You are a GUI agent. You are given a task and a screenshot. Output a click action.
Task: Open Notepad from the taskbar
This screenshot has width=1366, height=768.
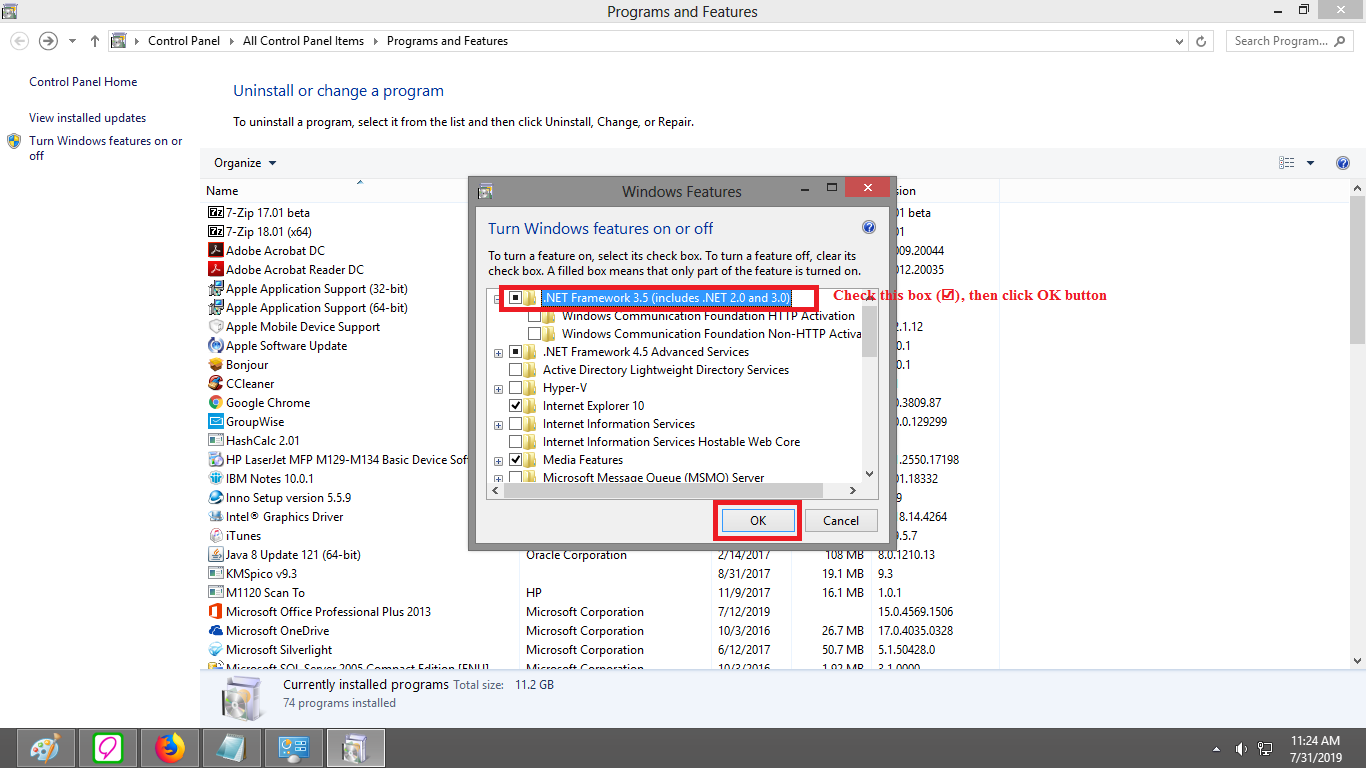click(232, 748)
